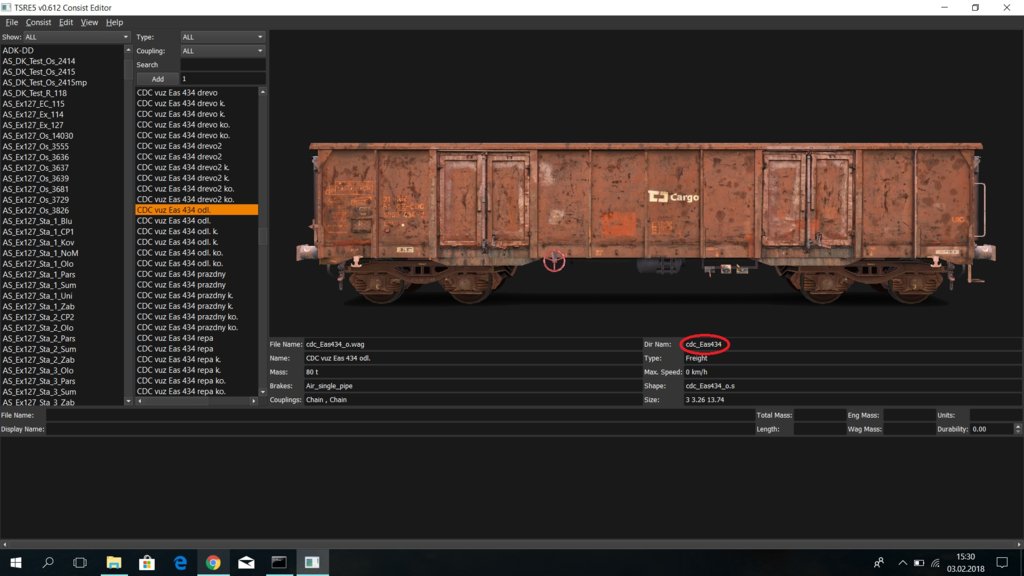Click the Search input field
Screen dimensions: 1024x576
[222, 65]
